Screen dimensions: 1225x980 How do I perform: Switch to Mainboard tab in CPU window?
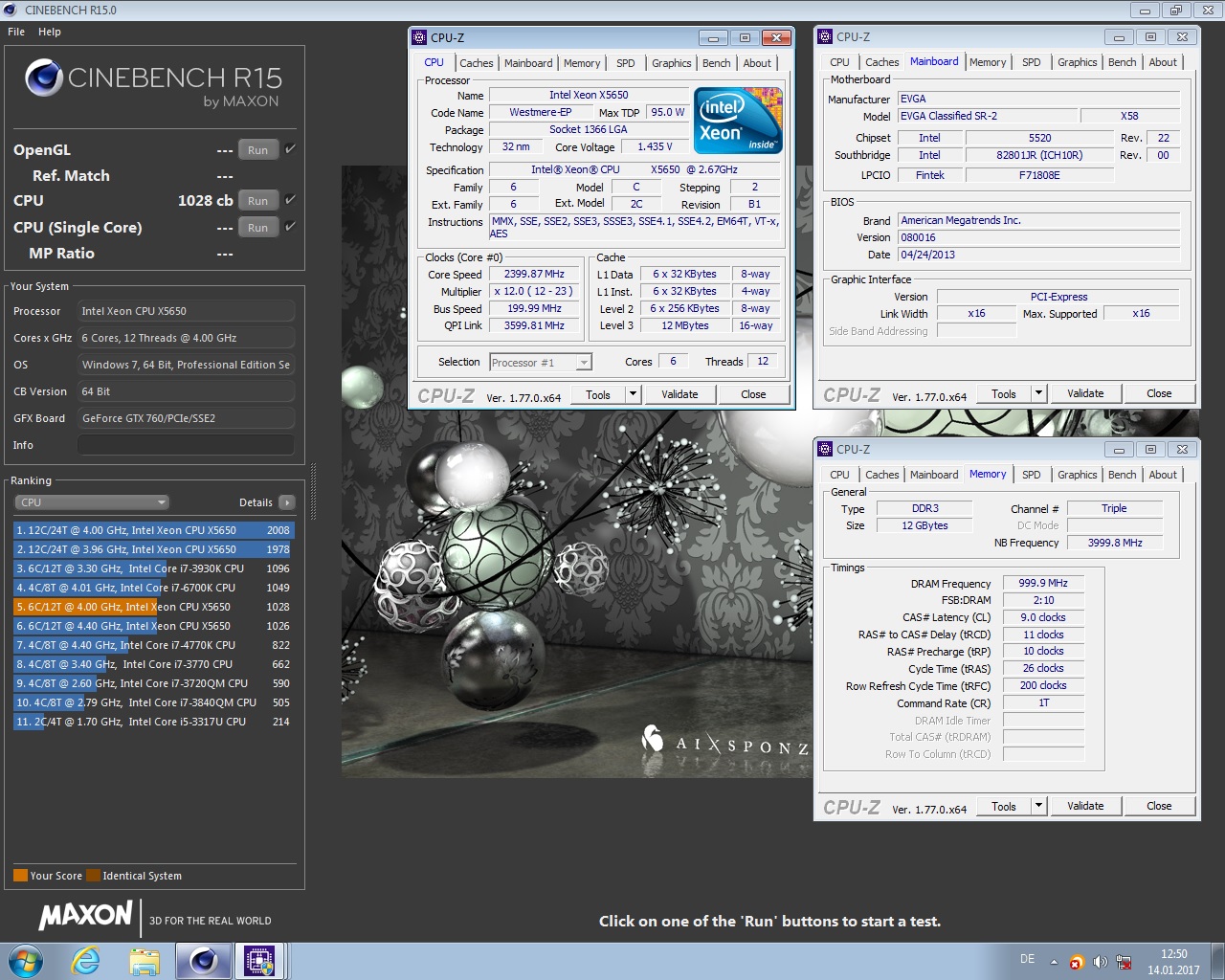[x=528, y=63]
